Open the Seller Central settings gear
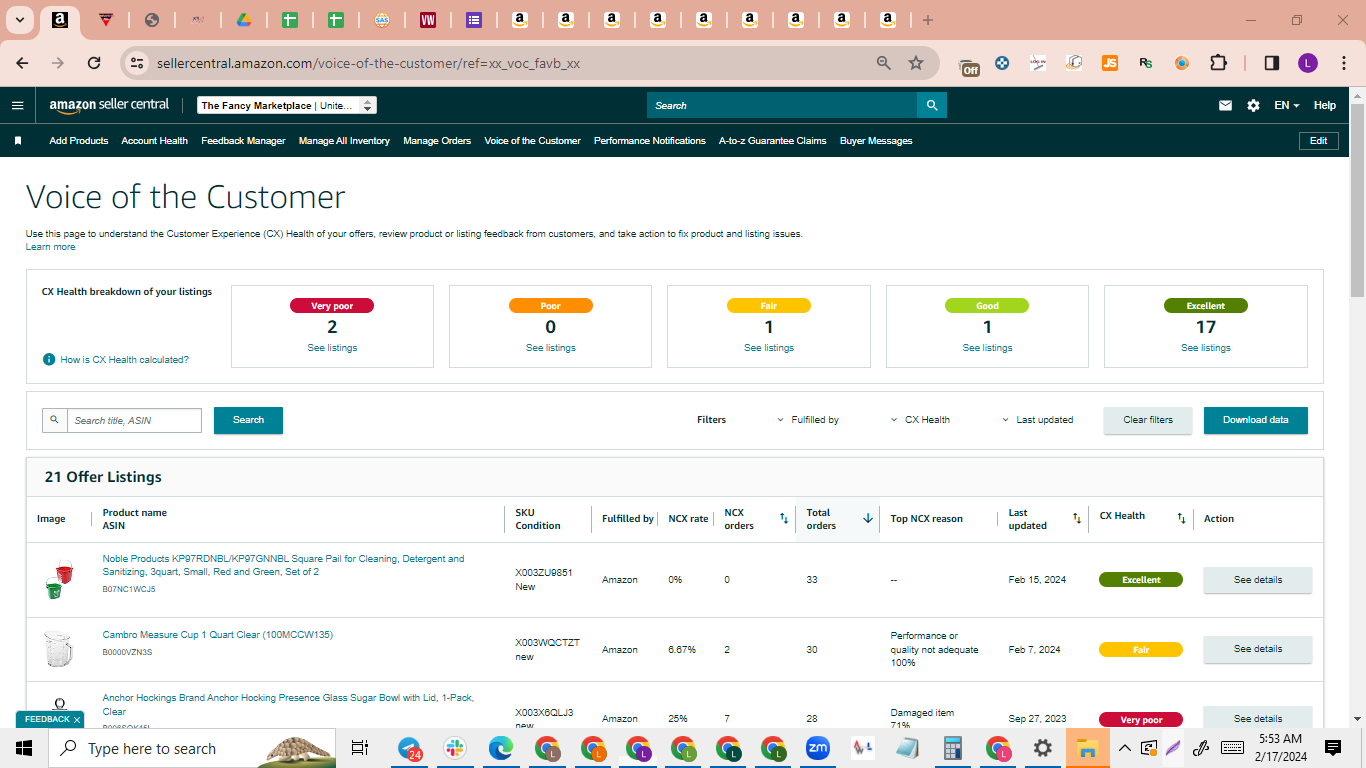The image size is (1366, 768). [x=1253, y=105]
